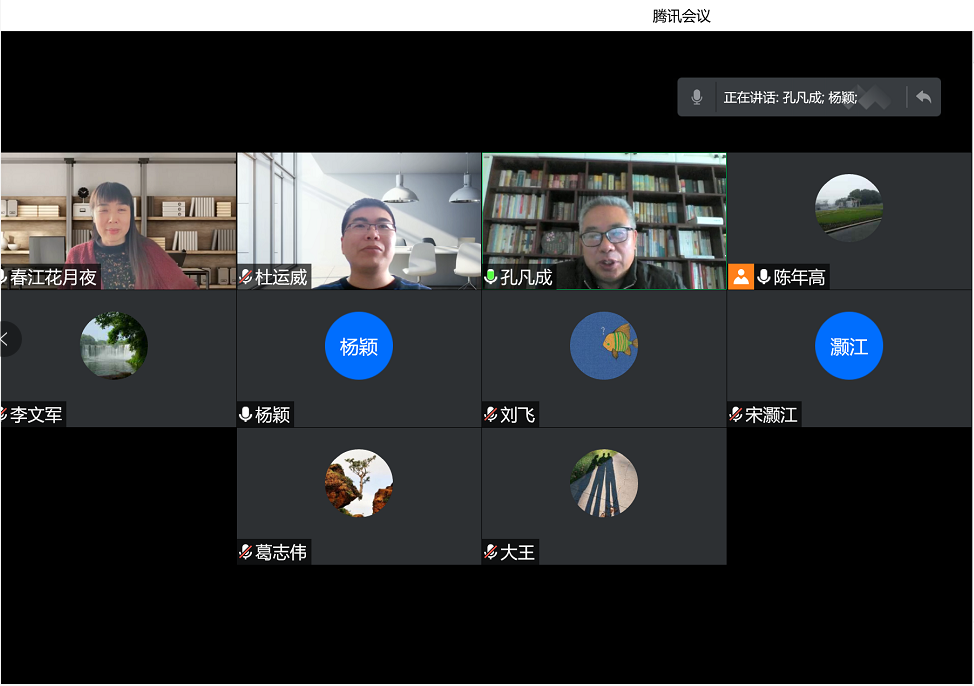Click the waterfall avatar above 李文军
The width and height of the screenshot is (974, 686).
point(114,346)
